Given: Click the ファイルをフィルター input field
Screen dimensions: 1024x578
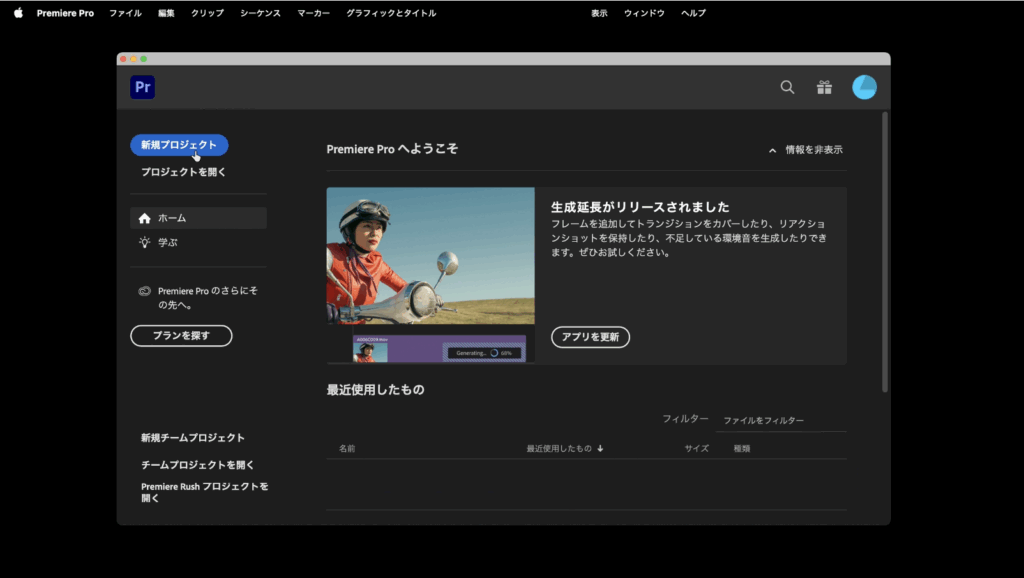Looking at the screenshot, I should pyautogui.click(x=780, y=421).
